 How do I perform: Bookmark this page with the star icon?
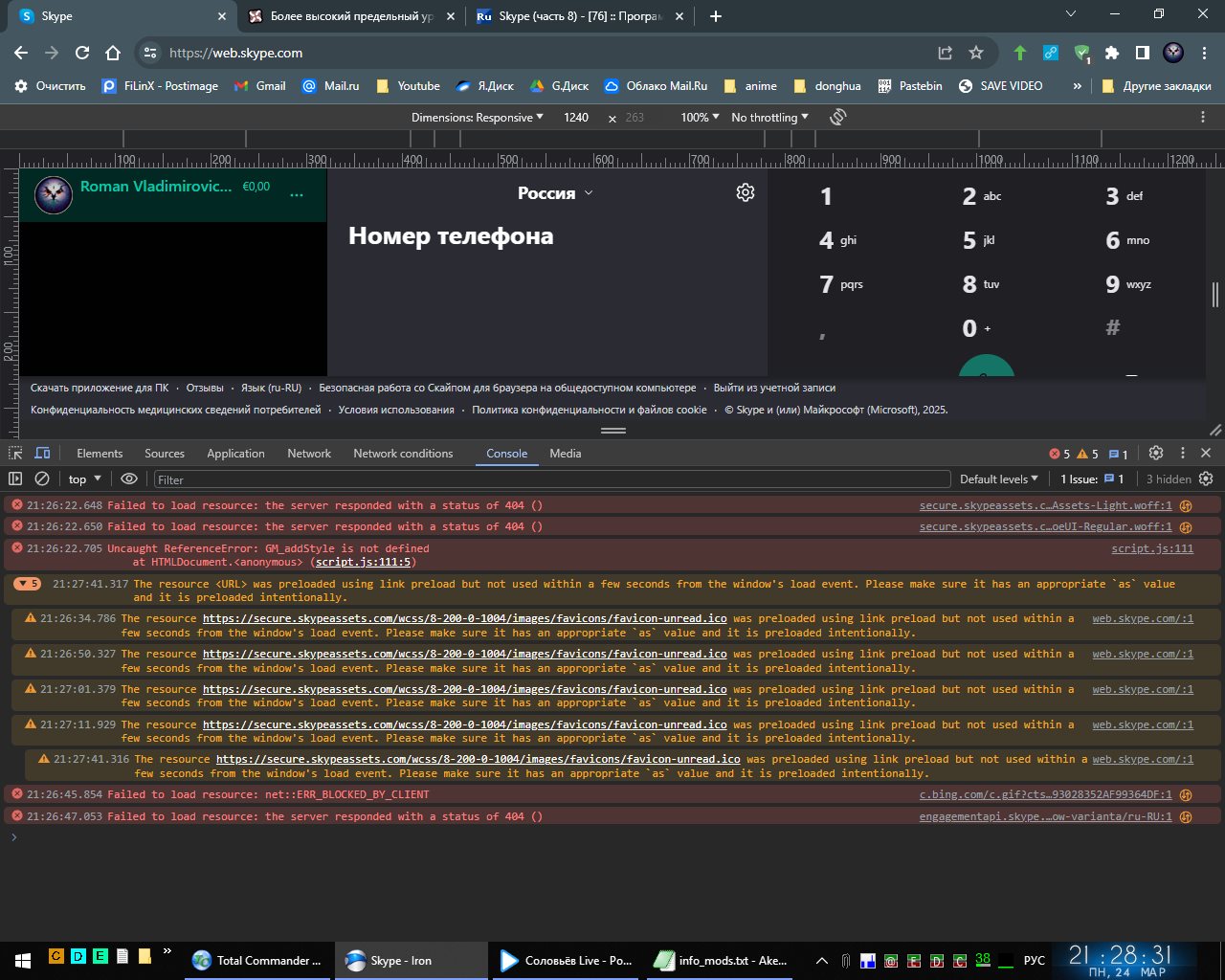tap(976, 53)
